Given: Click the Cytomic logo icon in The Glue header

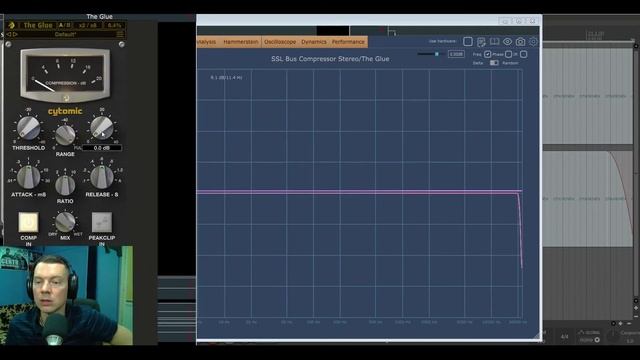Looking at the screenshot, I should (11, 25).
